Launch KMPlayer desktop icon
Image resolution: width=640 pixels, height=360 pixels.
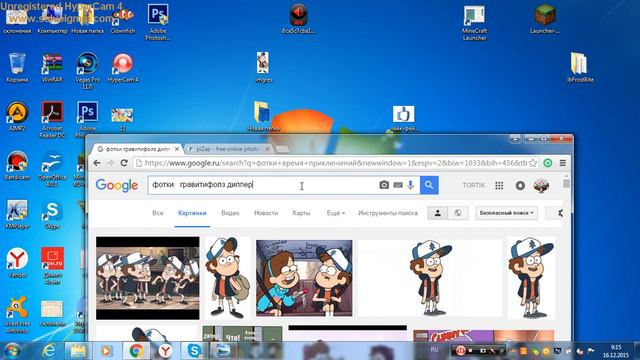(17, 214)
